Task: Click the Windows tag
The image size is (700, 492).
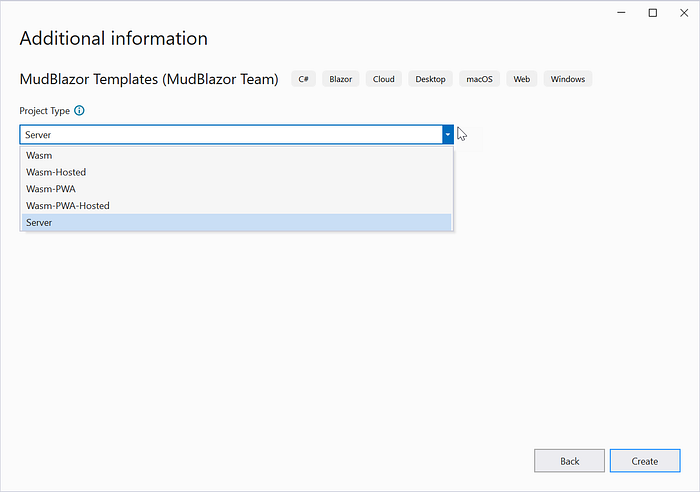Action: [568, 79]
